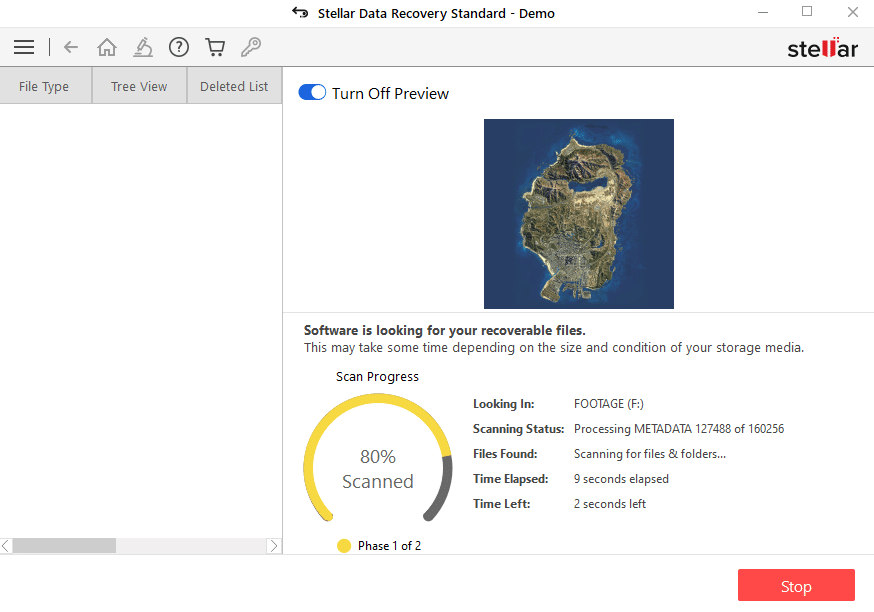The image size is (874, 612).
Task: Click the yellow Phase 1 of 2 dot
Action: 344,546
